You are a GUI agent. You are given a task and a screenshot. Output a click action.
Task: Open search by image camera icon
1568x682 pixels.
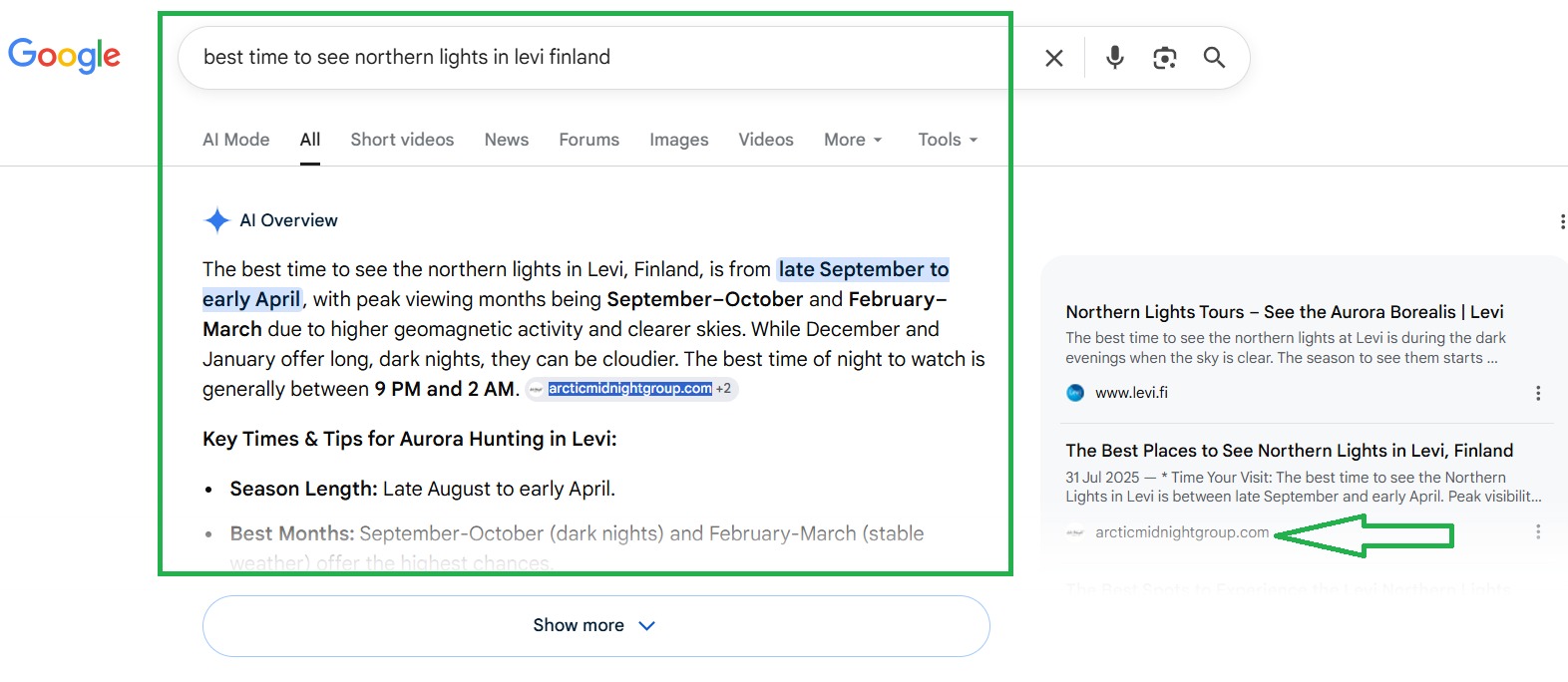click(x=1165, y=58)
